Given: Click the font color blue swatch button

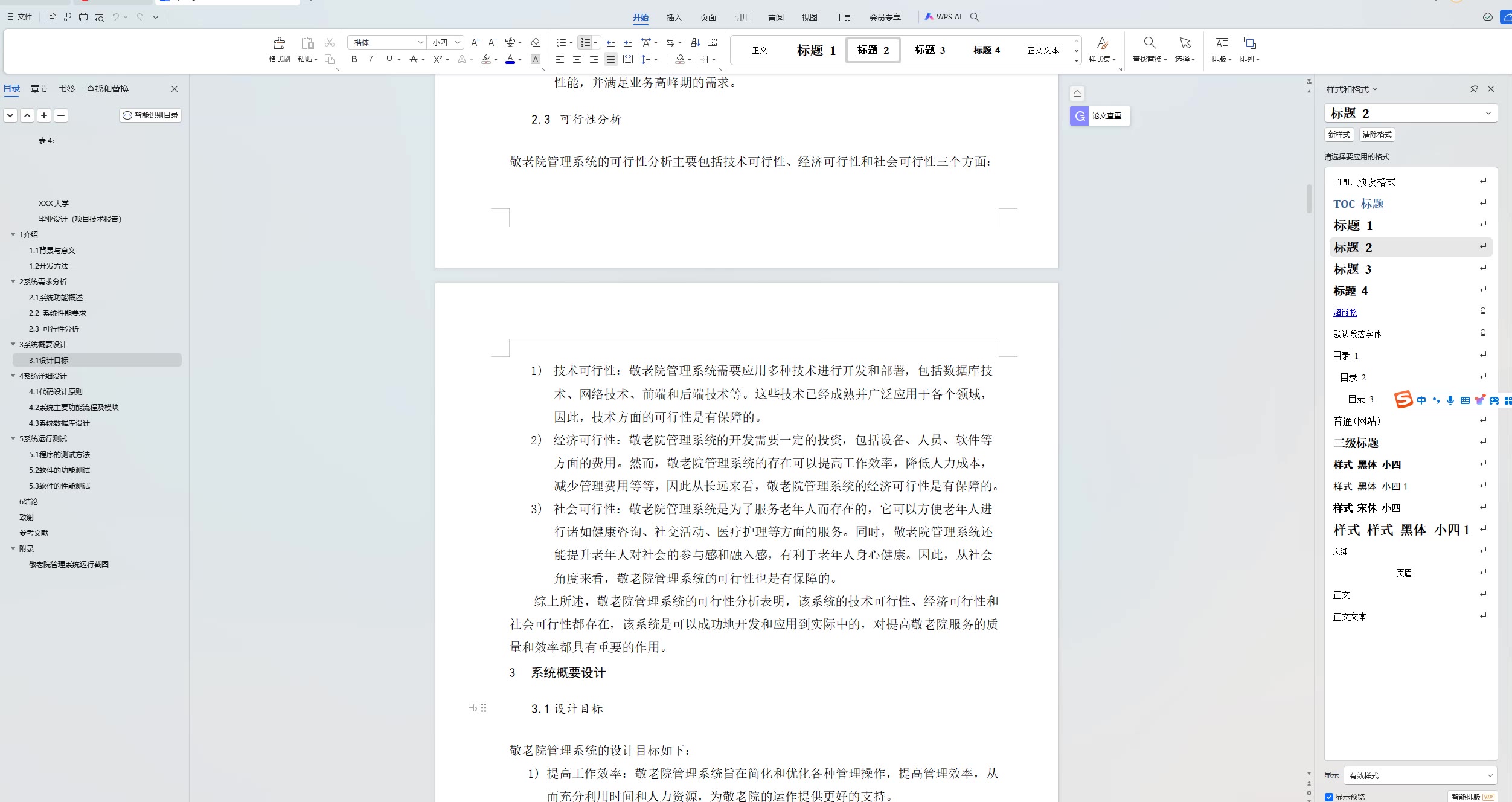Looking at the screenshot, I should pyautogui.click(x=510, y=59).
